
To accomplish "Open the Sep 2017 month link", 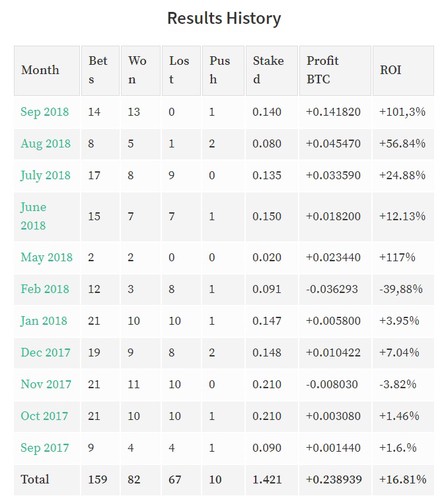I will tap(45, 448).
